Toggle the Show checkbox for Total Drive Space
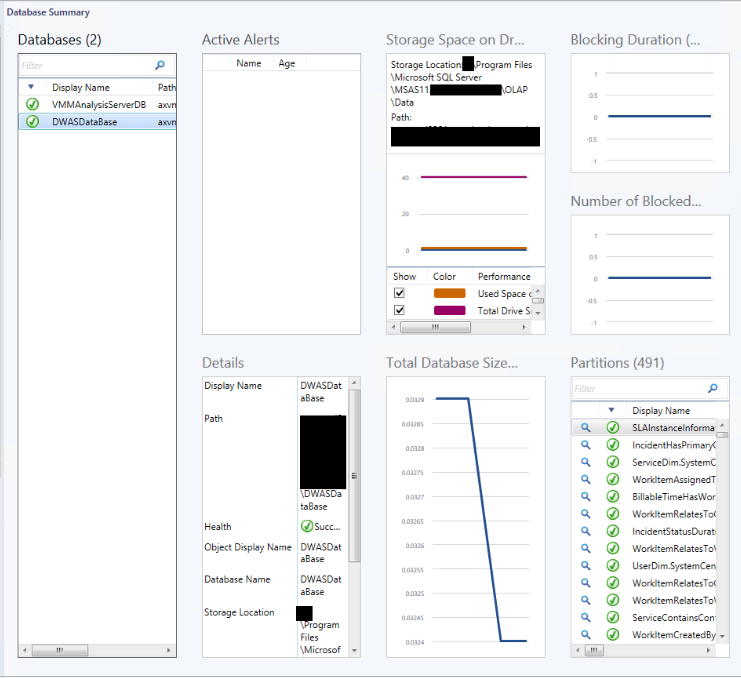The image size is (741, 678). (400, 311)
